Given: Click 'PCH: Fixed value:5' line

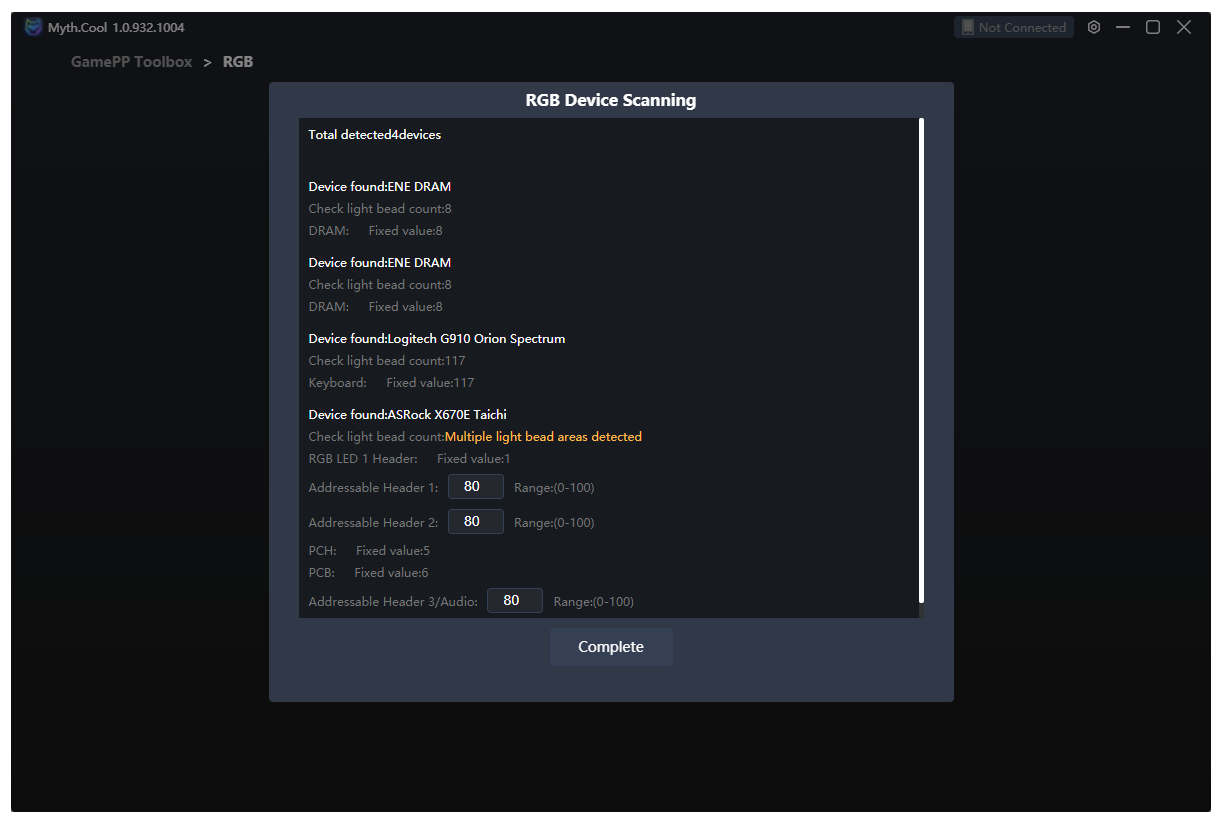Looking at the screenshot, I should [x=369, y=551].
